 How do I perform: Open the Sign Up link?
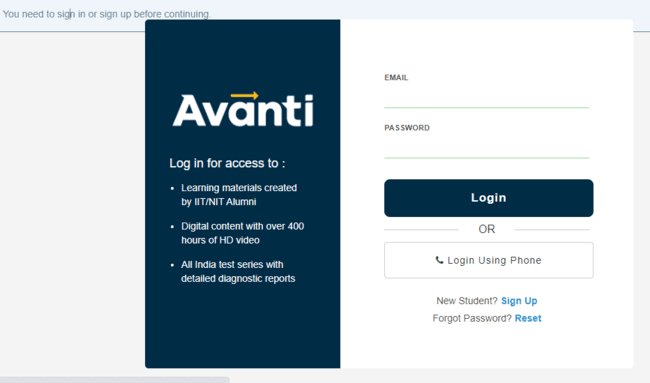[x=519, y=301]
